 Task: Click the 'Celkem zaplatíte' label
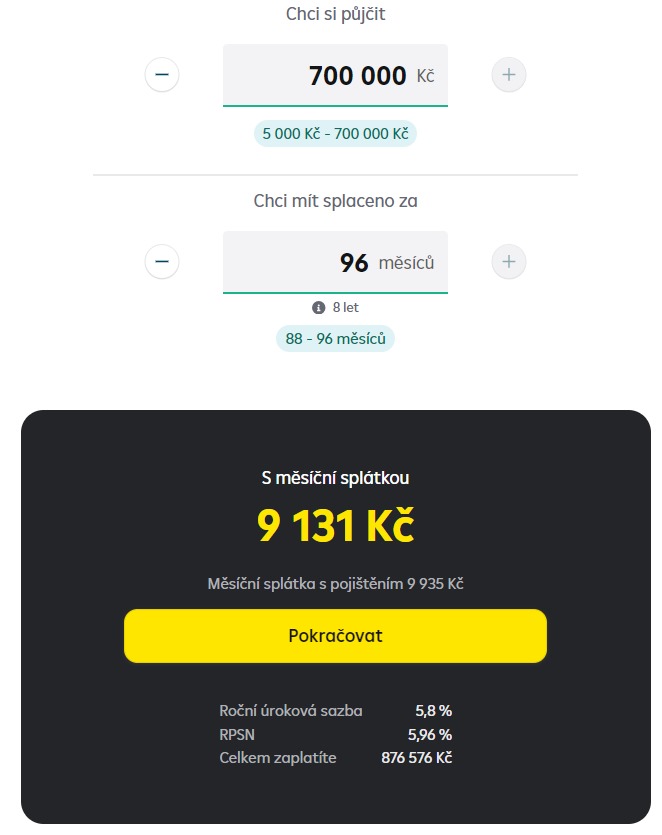(278, 758)
